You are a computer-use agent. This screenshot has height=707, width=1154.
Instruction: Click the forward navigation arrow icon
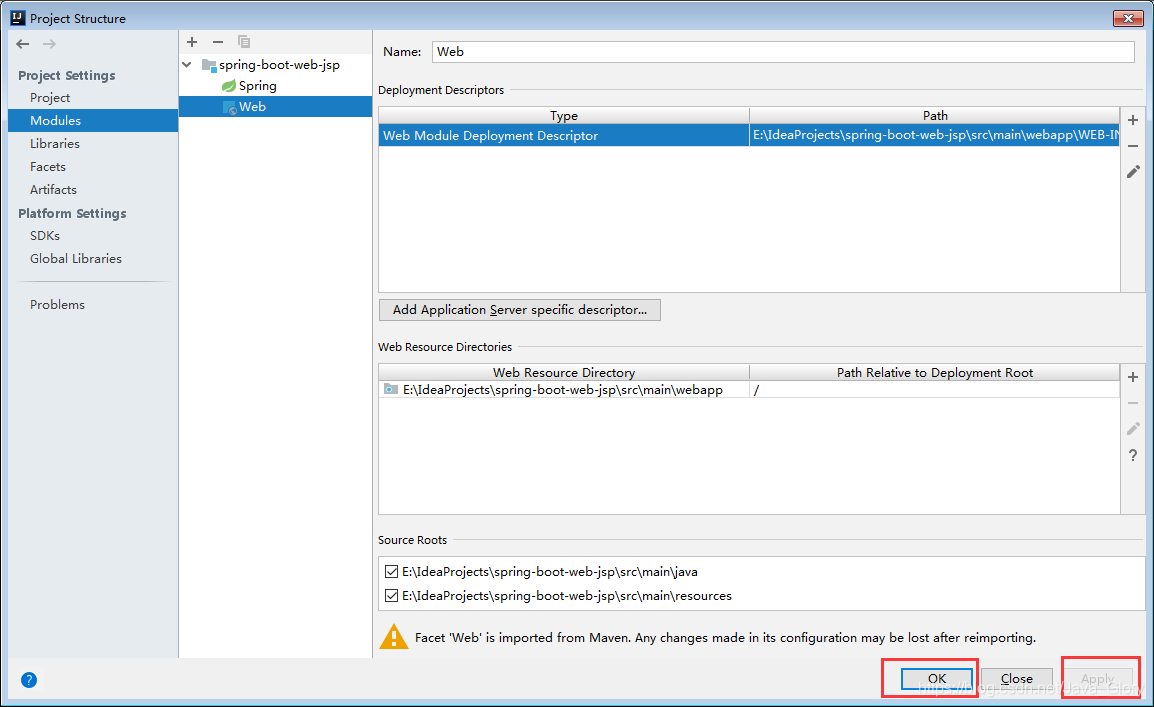click(x=49, y=44)
